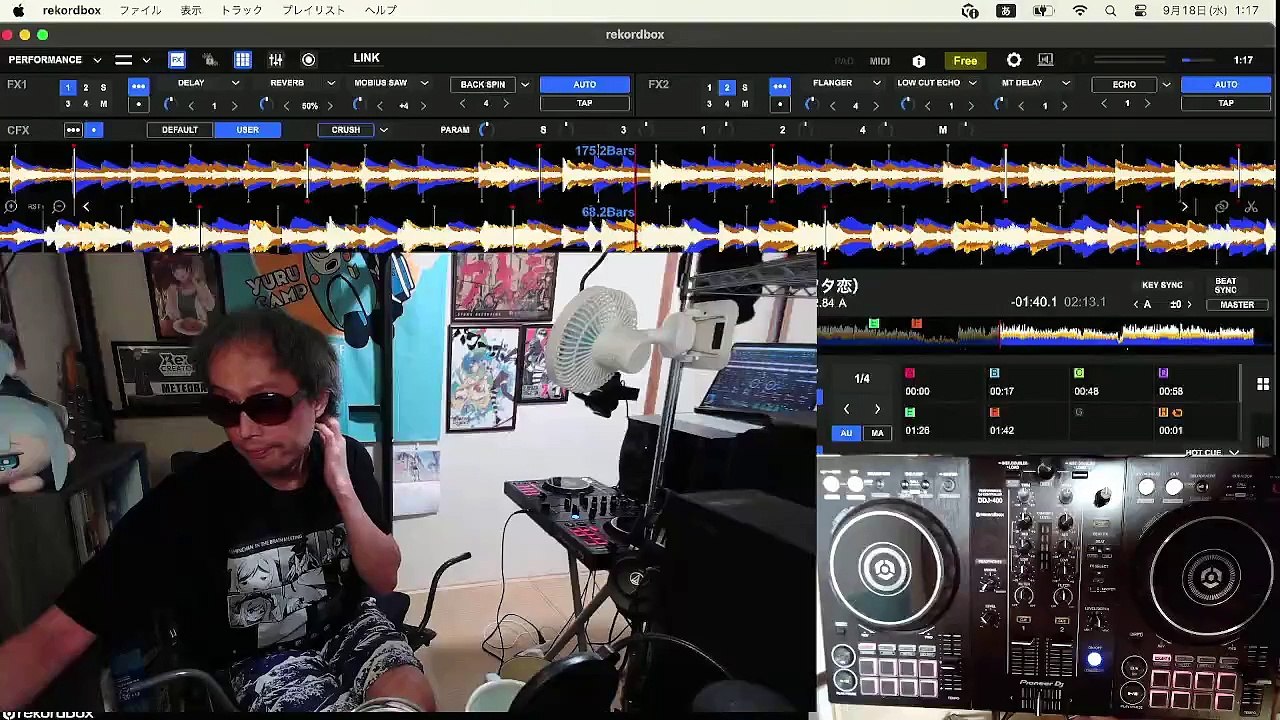
Task: Assign FX2 to deck 3
Action: [709, 104]
